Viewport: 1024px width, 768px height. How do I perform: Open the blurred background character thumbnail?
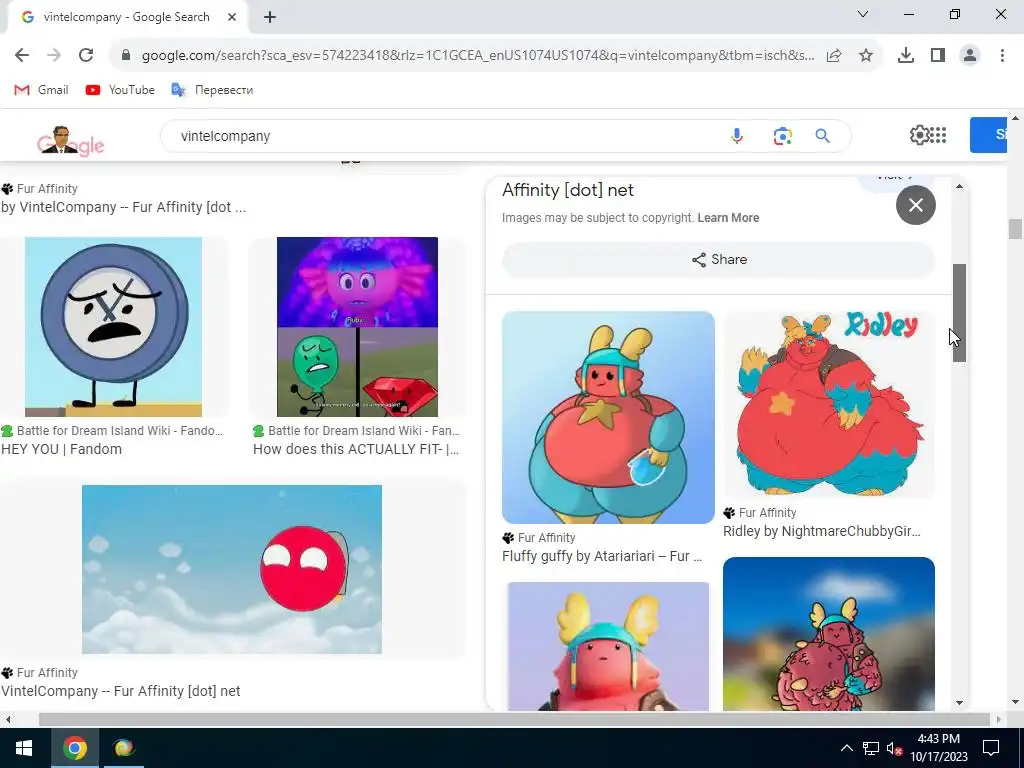click(x=829, y=633)
